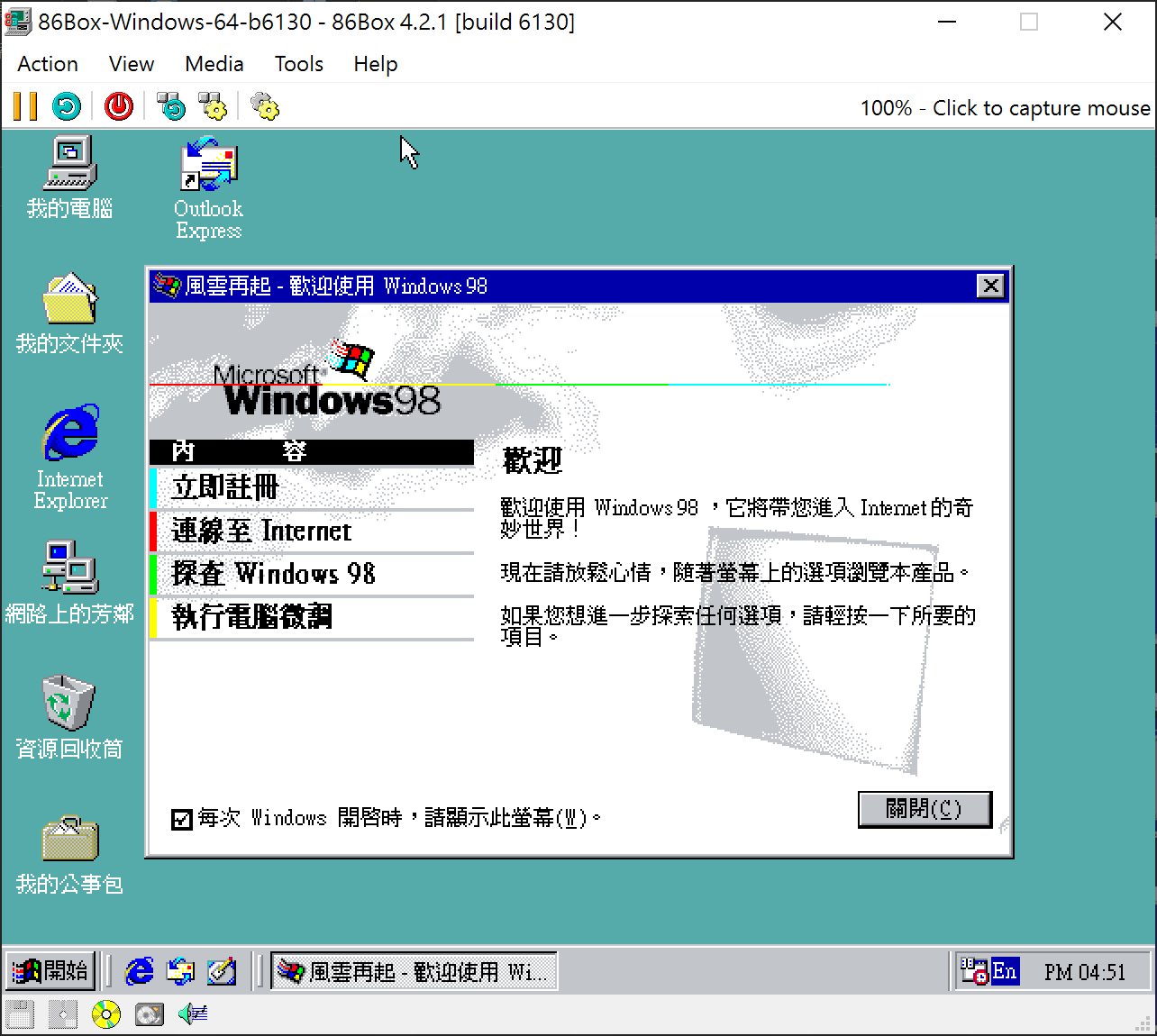The image size is (1157, 1036).
Task: Click the 歡迎 heading text
Action: (533, 460)
